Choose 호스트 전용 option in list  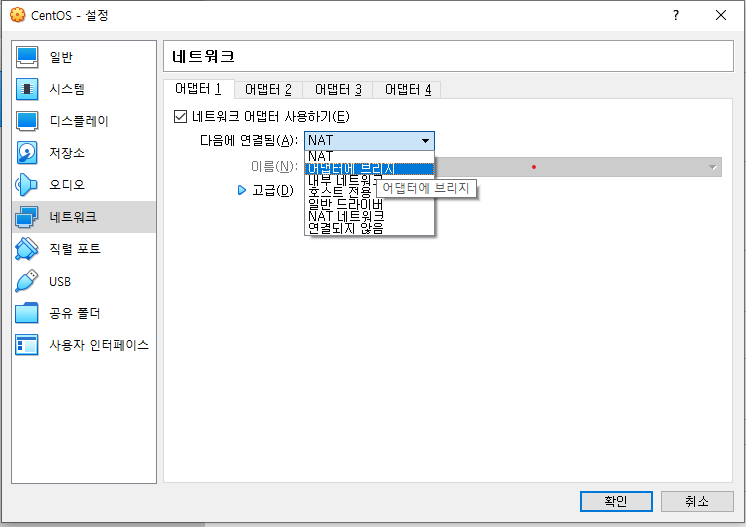click(340, 193)
